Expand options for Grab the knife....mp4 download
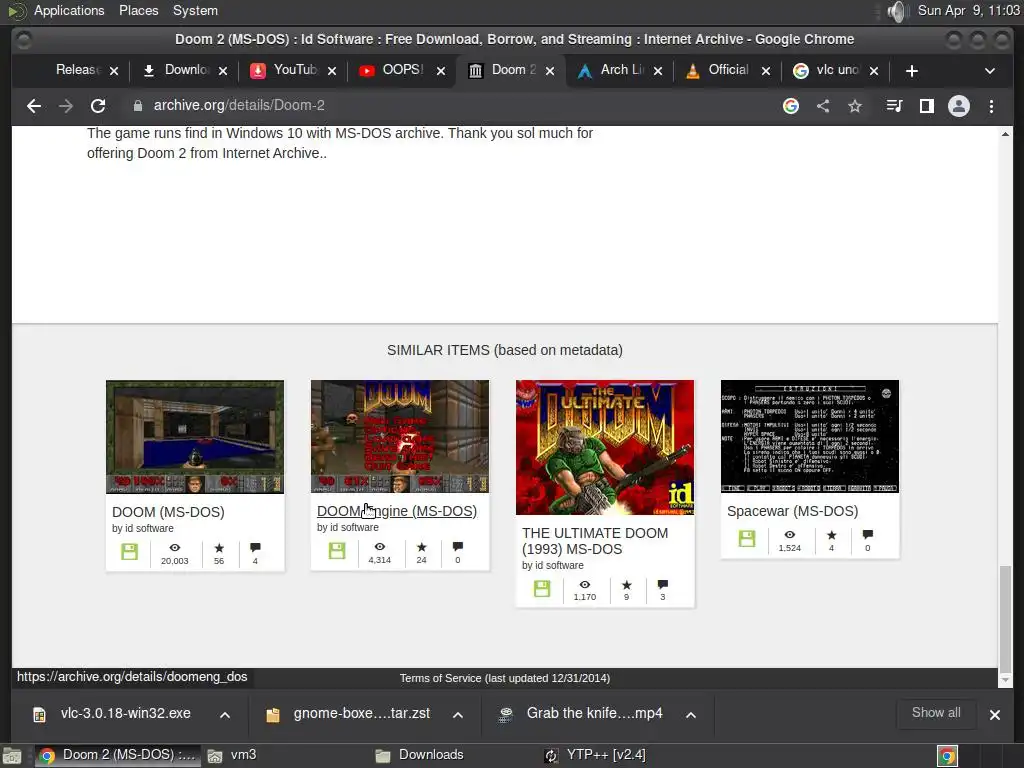1024x768 pixels. point(691,714)
